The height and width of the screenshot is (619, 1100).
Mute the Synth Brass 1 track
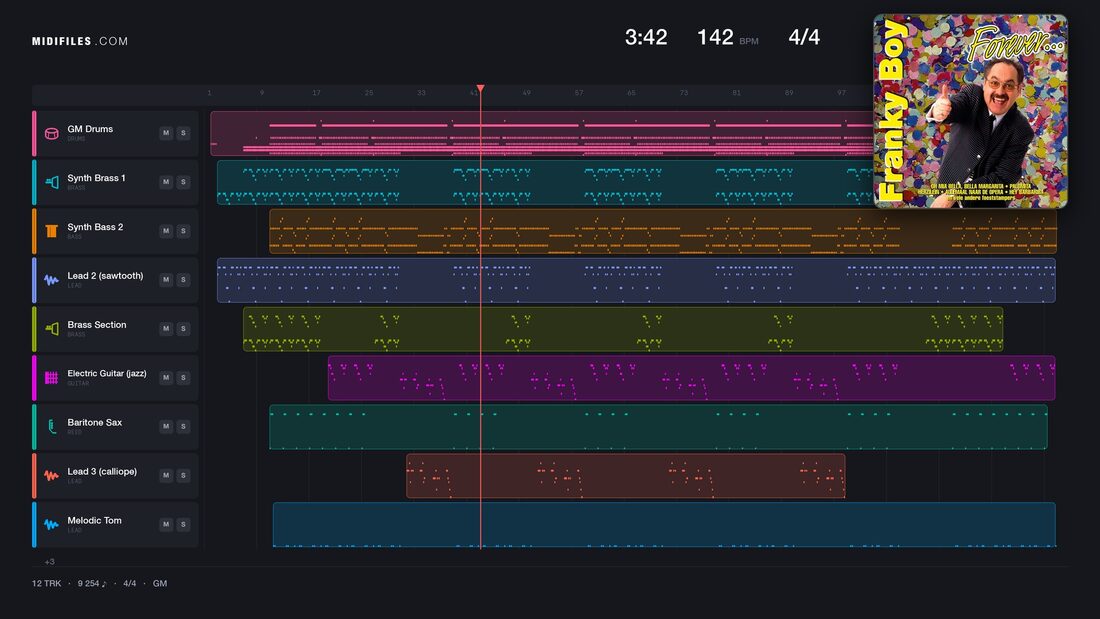(x=166, y=182)
